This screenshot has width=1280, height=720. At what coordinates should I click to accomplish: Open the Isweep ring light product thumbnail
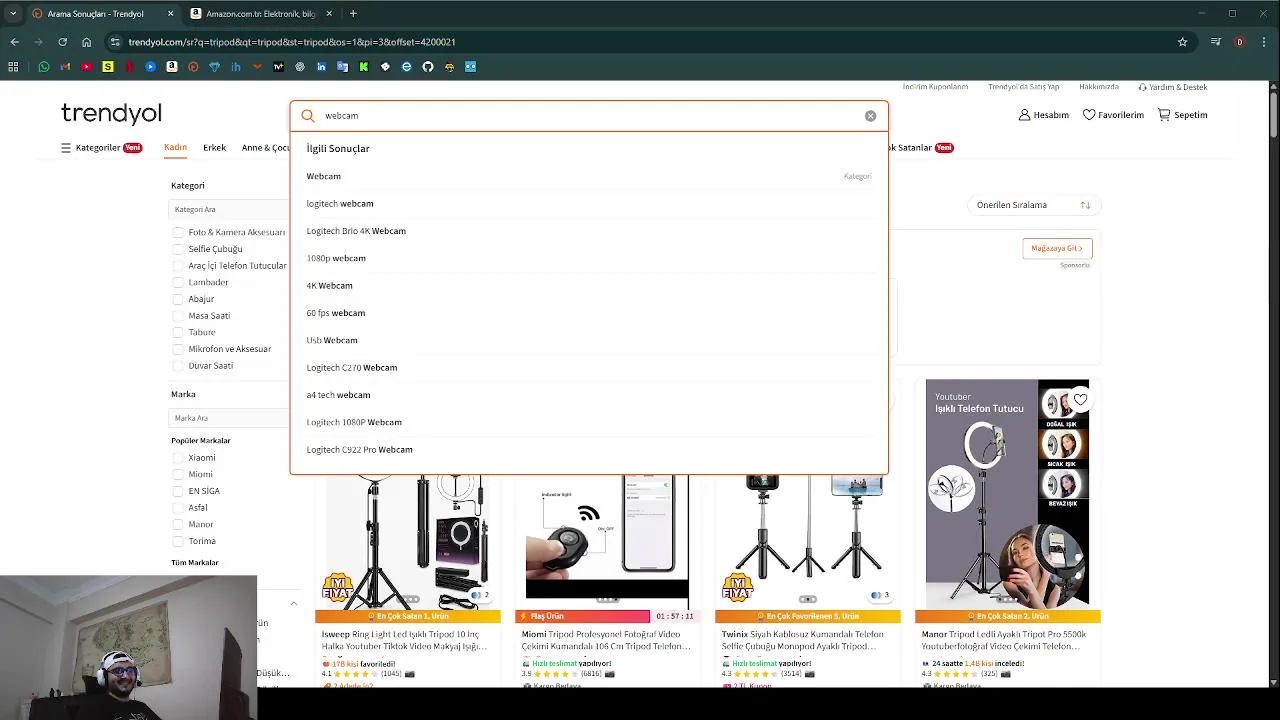[x=408, y=540]
